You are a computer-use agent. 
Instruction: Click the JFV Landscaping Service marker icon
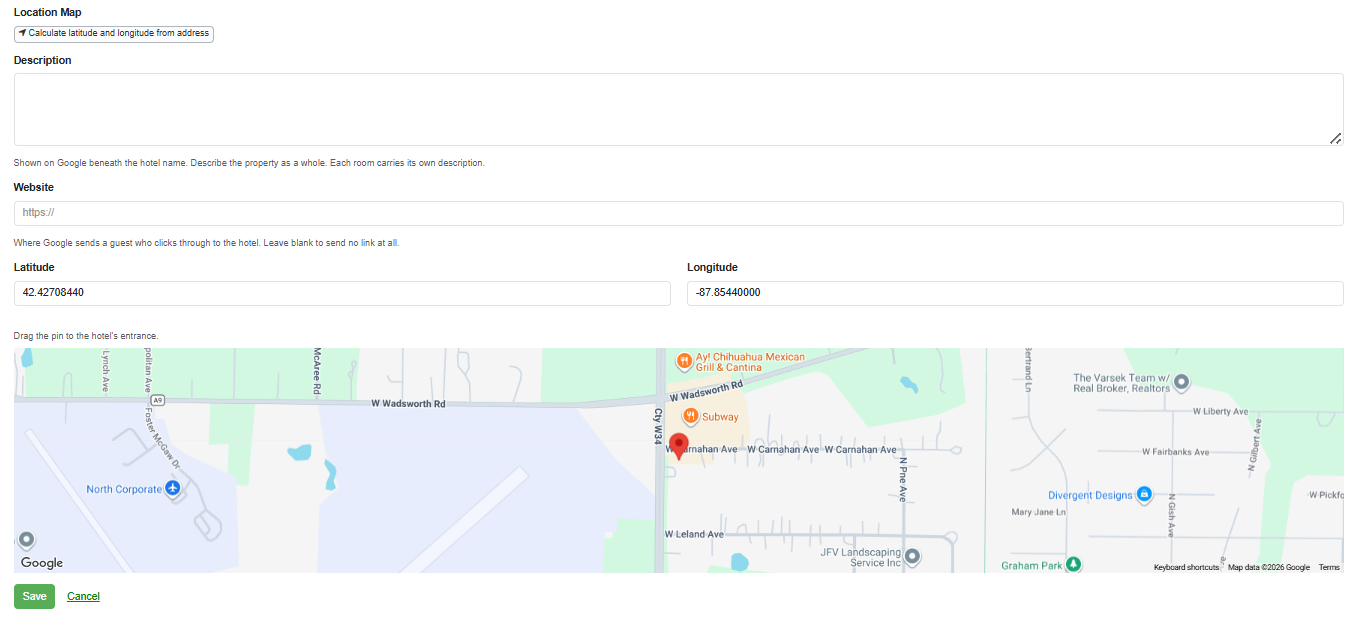[912, 555]
